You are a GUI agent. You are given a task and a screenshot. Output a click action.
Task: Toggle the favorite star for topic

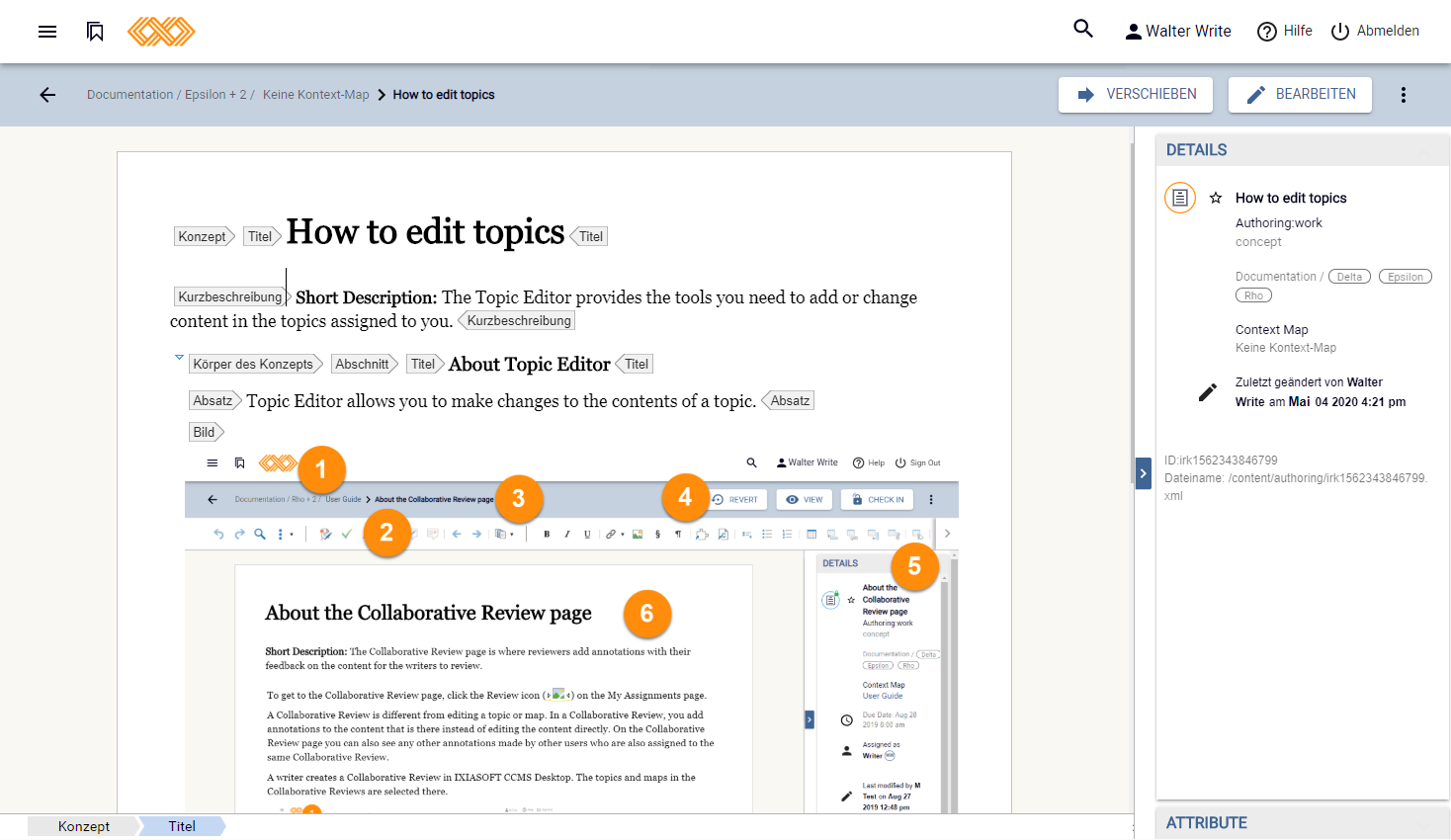pos(1216,198)
